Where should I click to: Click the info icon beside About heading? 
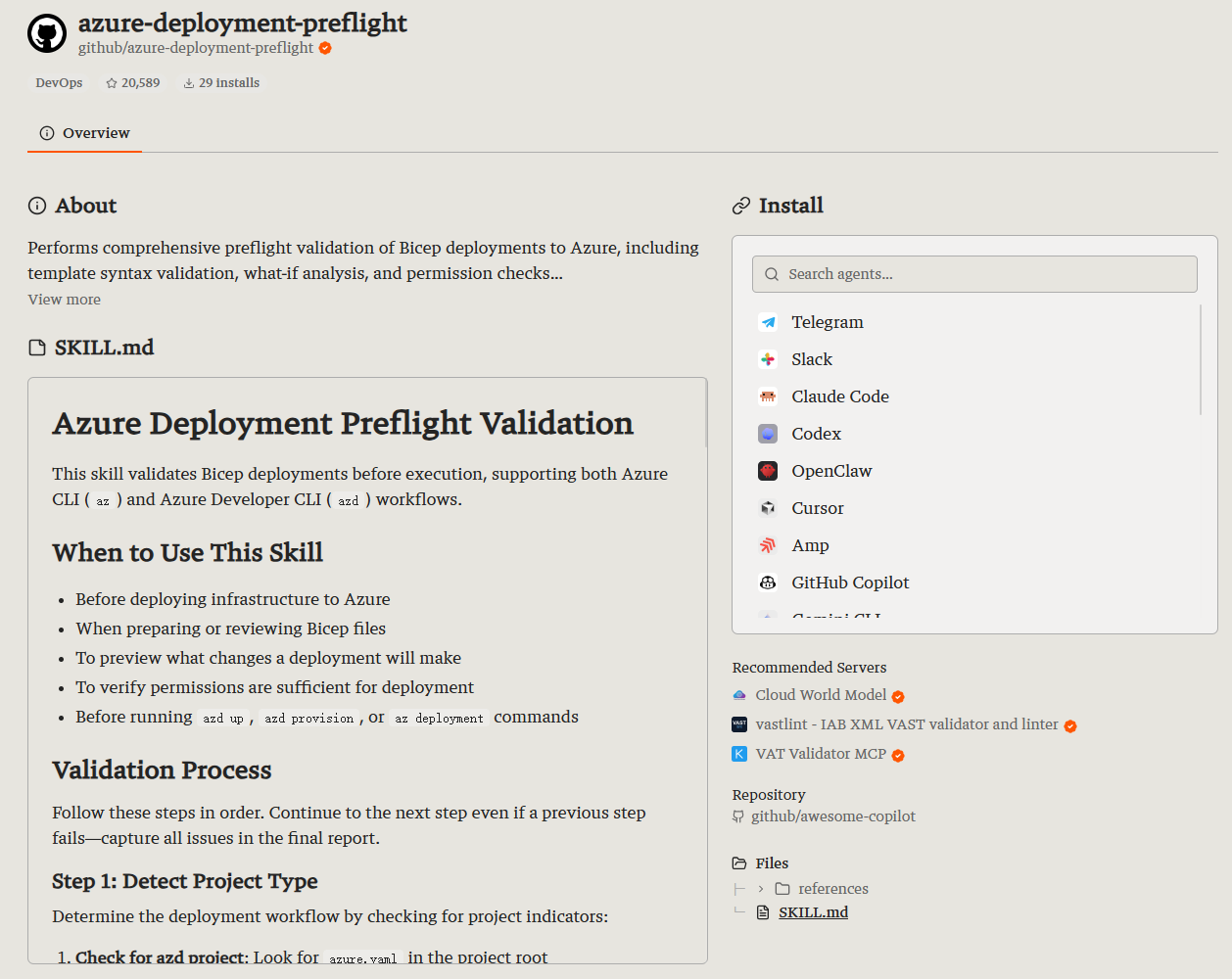pyautogui.click(x=37, y=206)
